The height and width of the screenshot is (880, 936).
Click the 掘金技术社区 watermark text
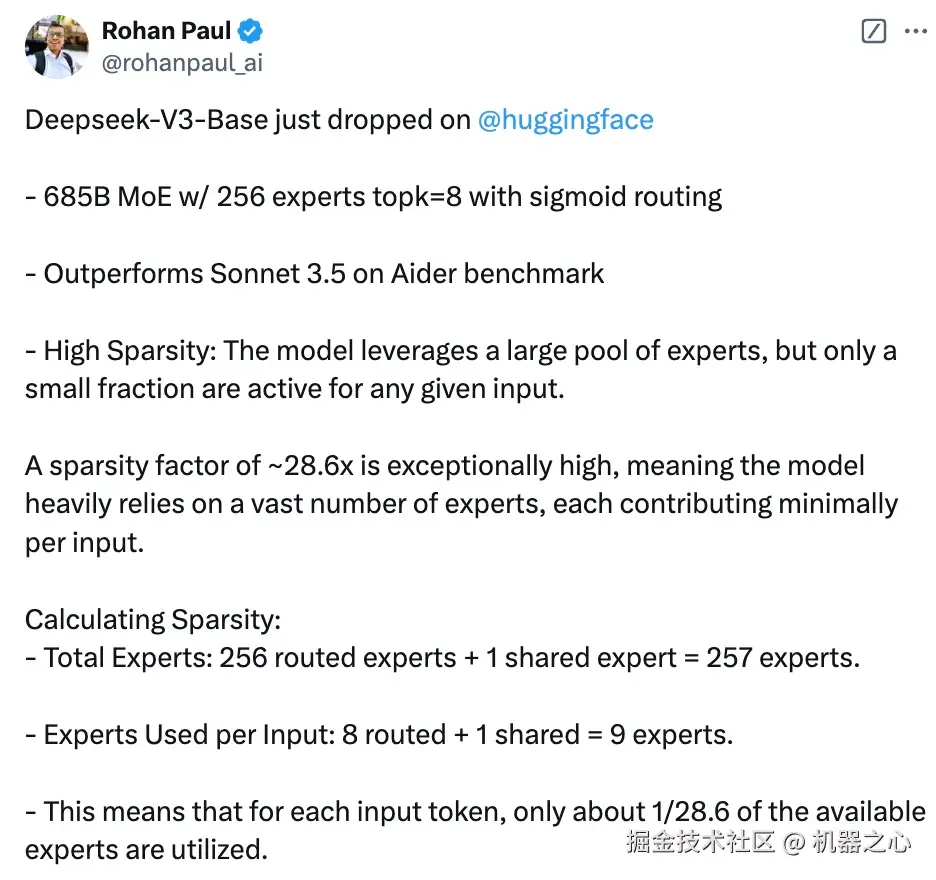(701, 842)
